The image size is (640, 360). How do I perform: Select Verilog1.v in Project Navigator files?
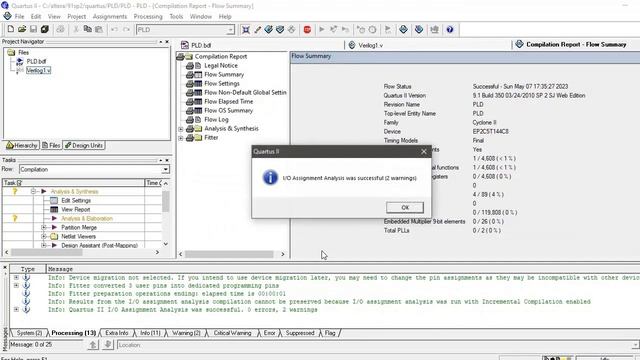(38, 71)
